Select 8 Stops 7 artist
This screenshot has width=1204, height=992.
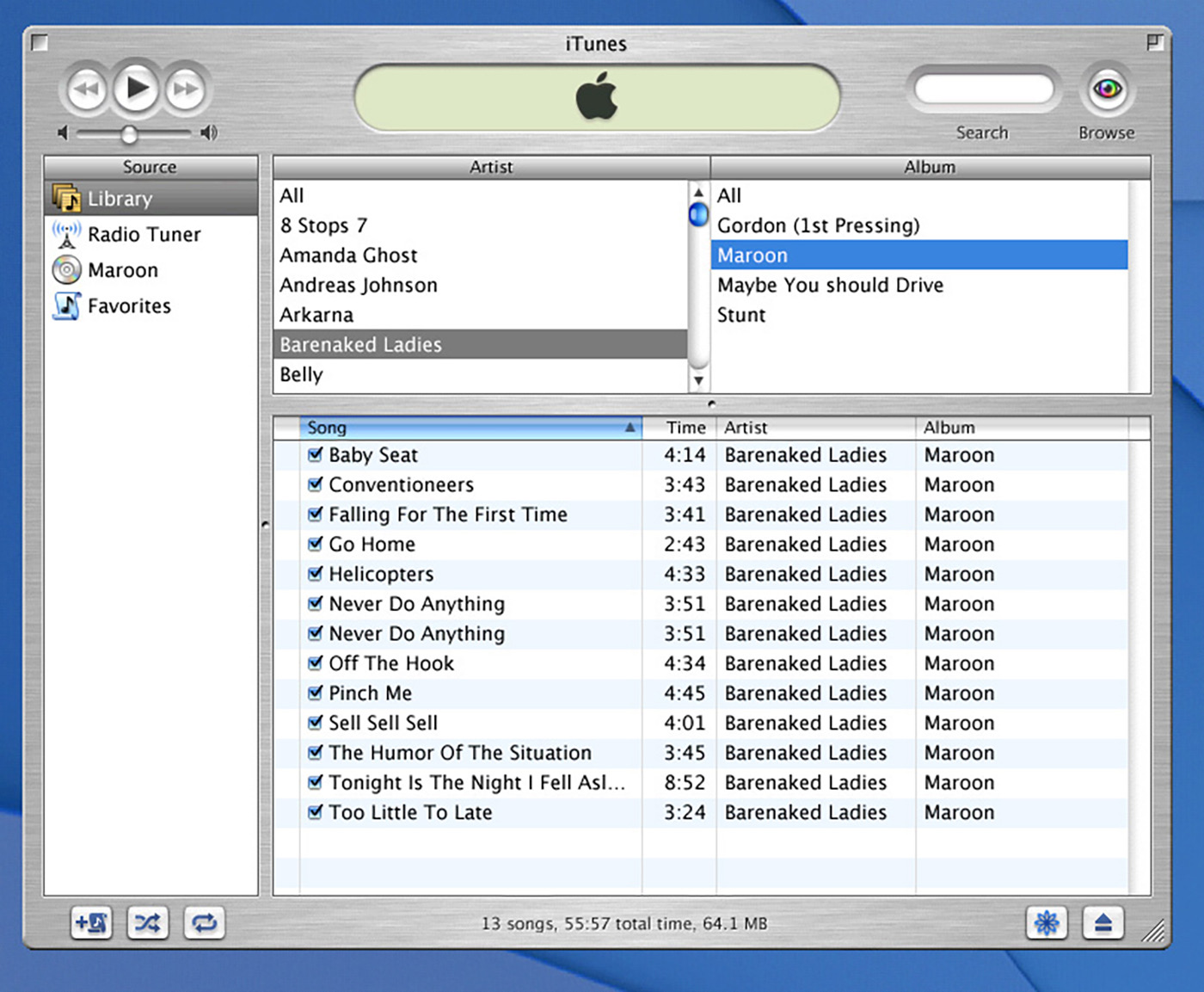coord(481,225)
